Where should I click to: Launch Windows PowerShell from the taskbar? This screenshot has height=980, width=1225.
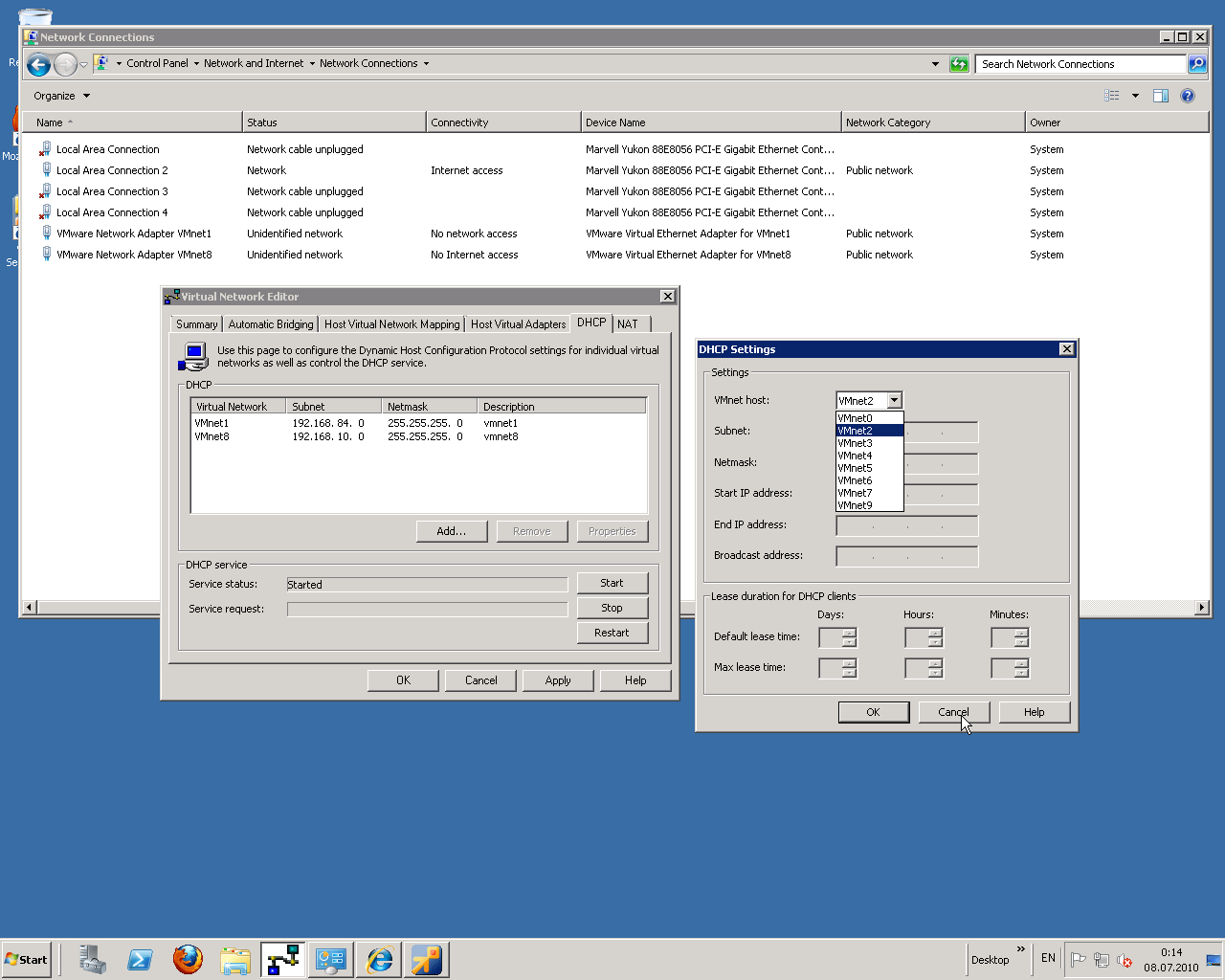tap(140, 959)
